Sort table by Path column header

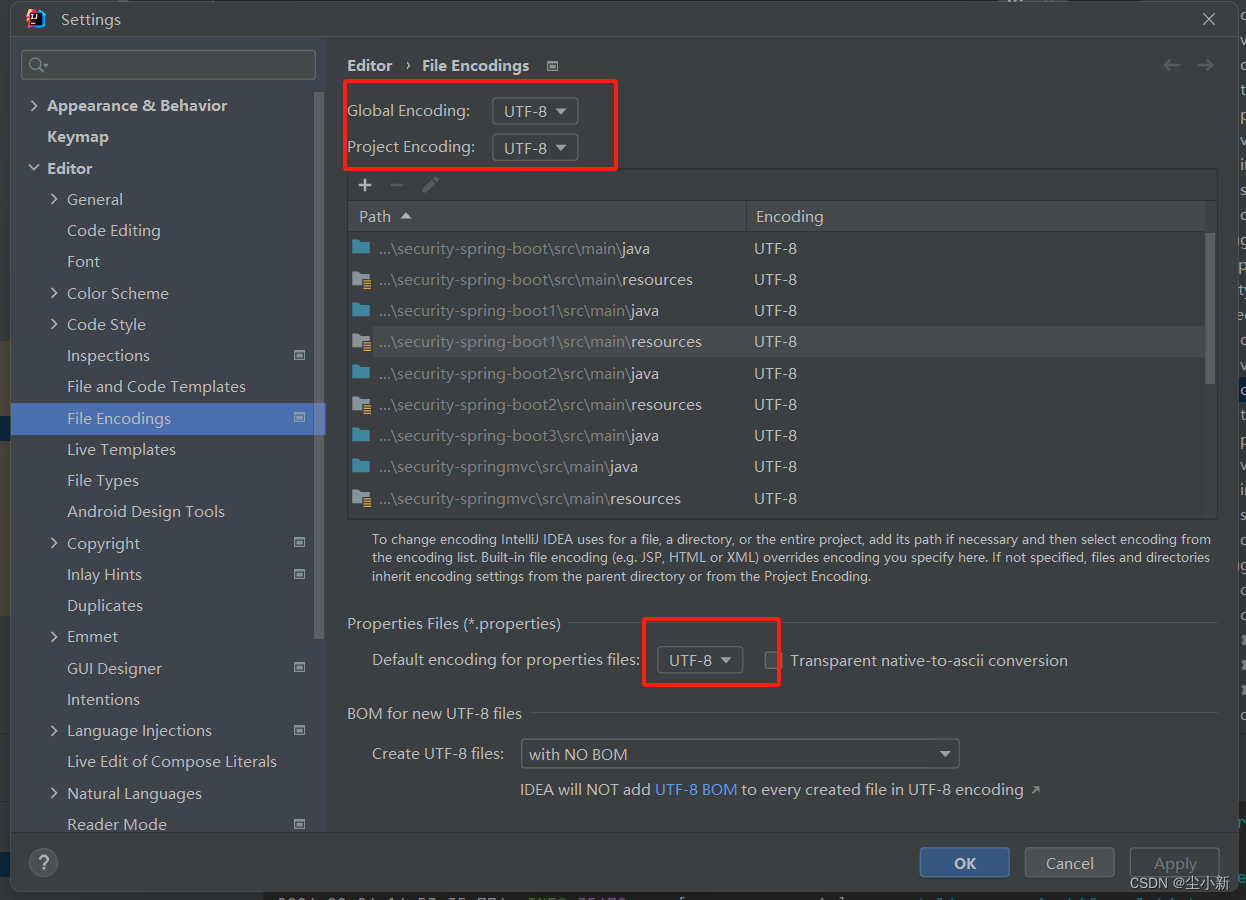[x=547, y=216]
